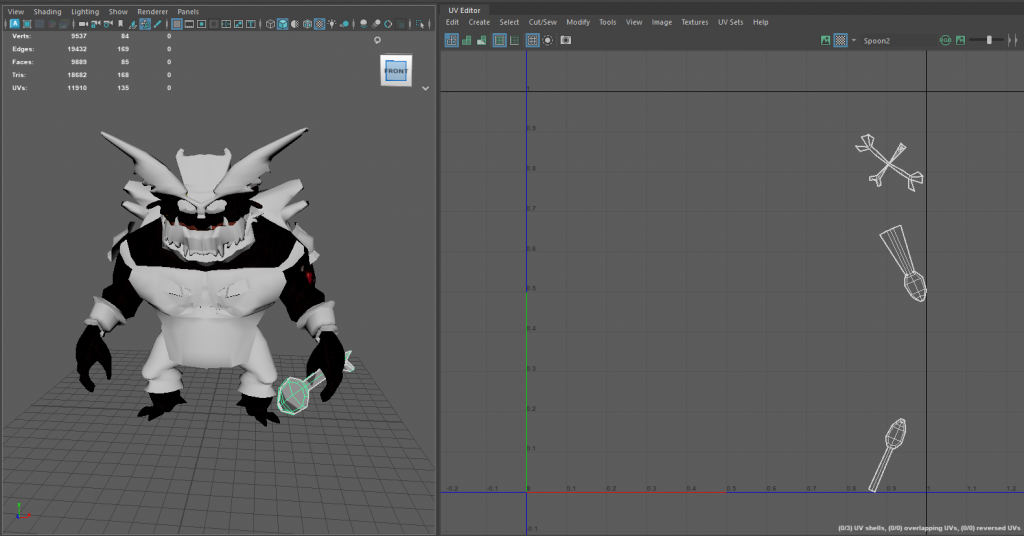The image size is (1024, 536).
Task: Open the UV Sets menu
Action: pos(731,22)
